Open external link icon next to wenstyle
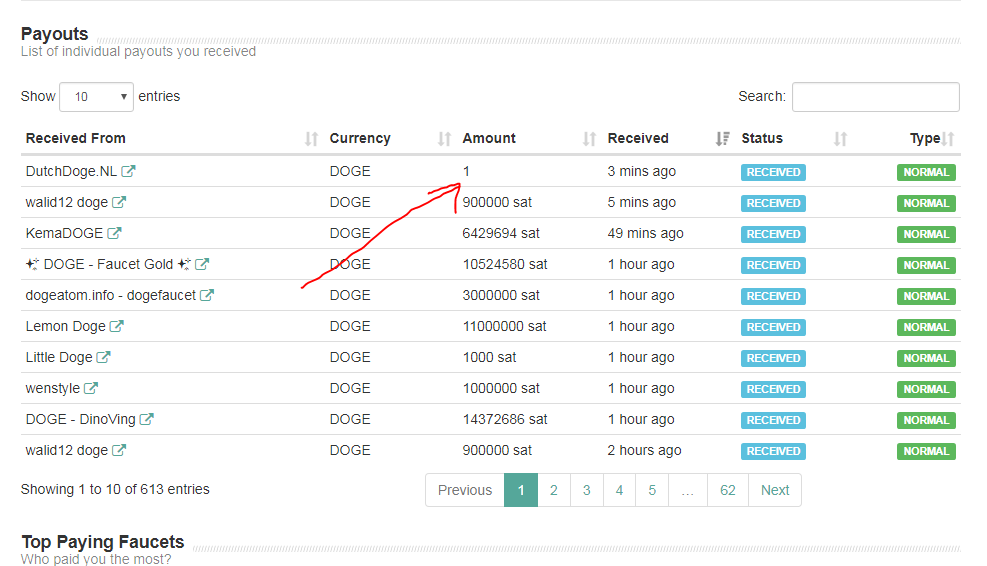Image resolution: width=987 pixels, height=566 pixels. 91,388
